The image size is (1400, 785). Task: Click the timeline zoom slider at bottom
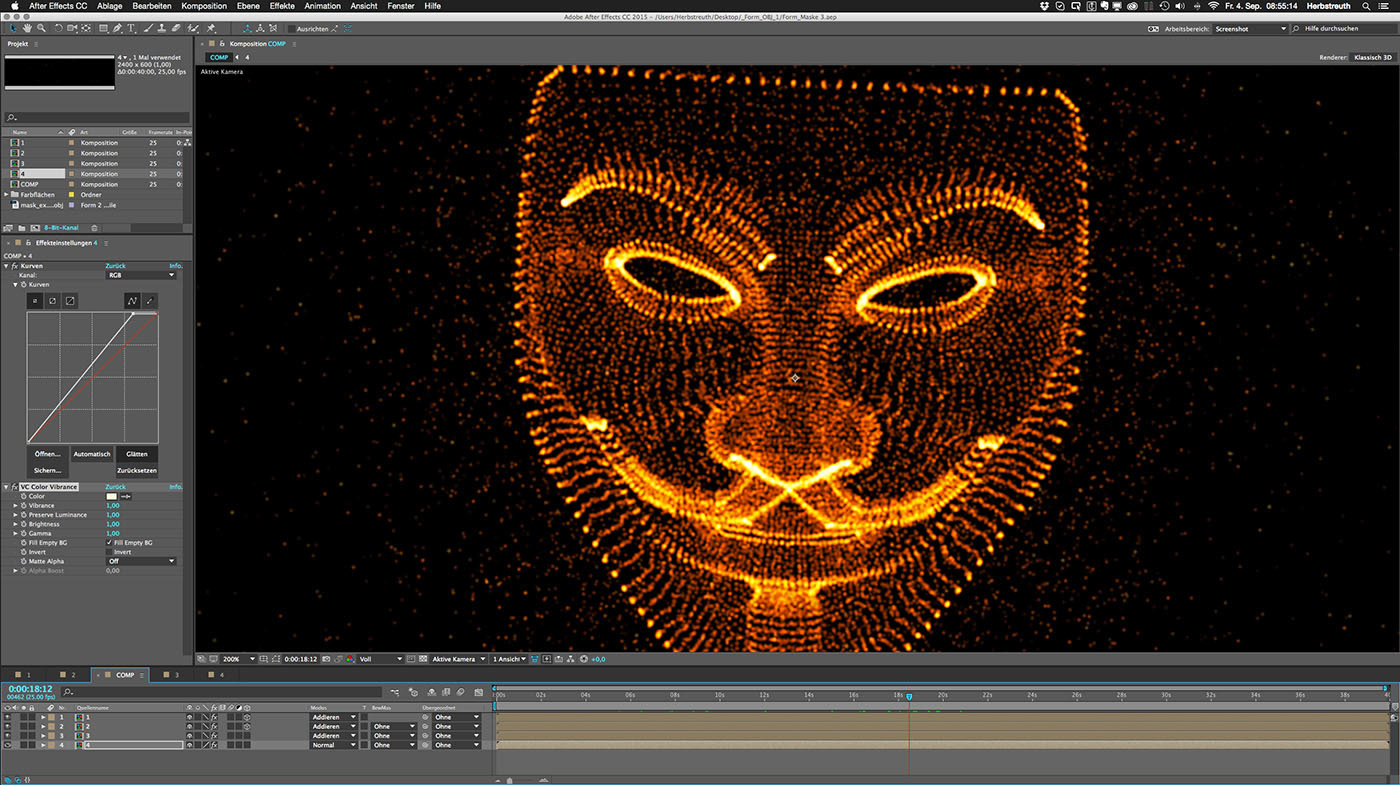pyautogui.click(x=510, y=780)
